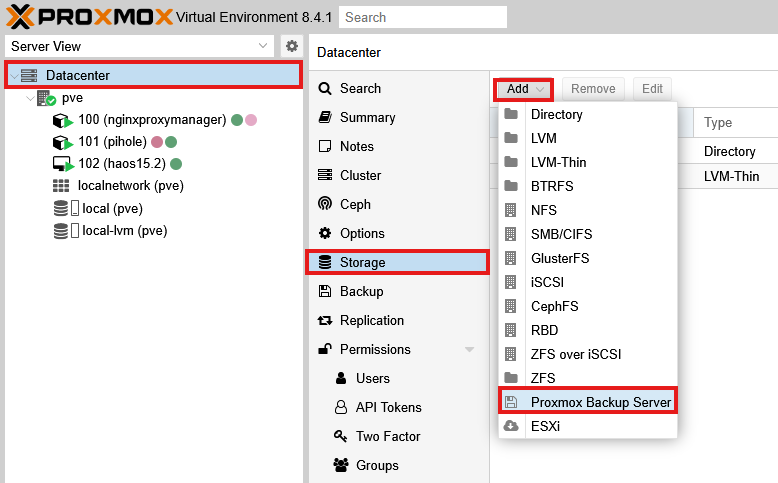Choose BTRFS storage type

[588, 186]
